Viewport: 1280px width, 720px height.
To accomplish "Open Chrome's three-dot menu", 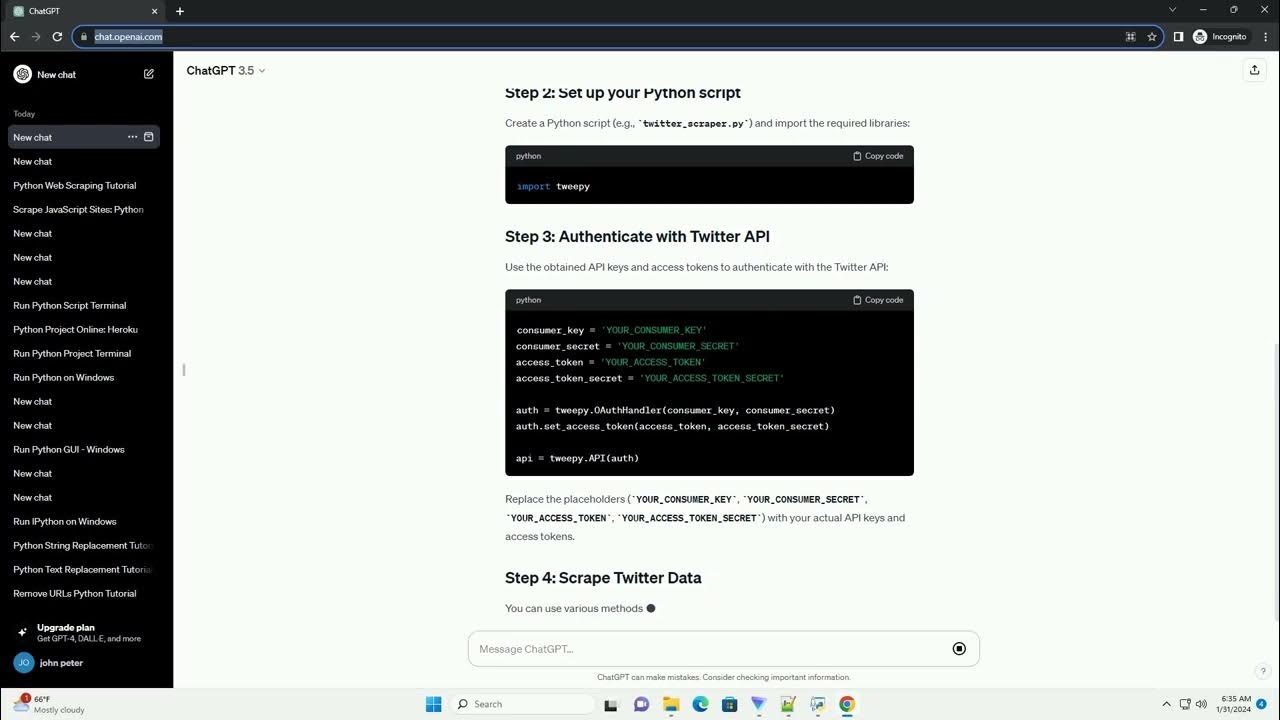I will (1265, 36).
